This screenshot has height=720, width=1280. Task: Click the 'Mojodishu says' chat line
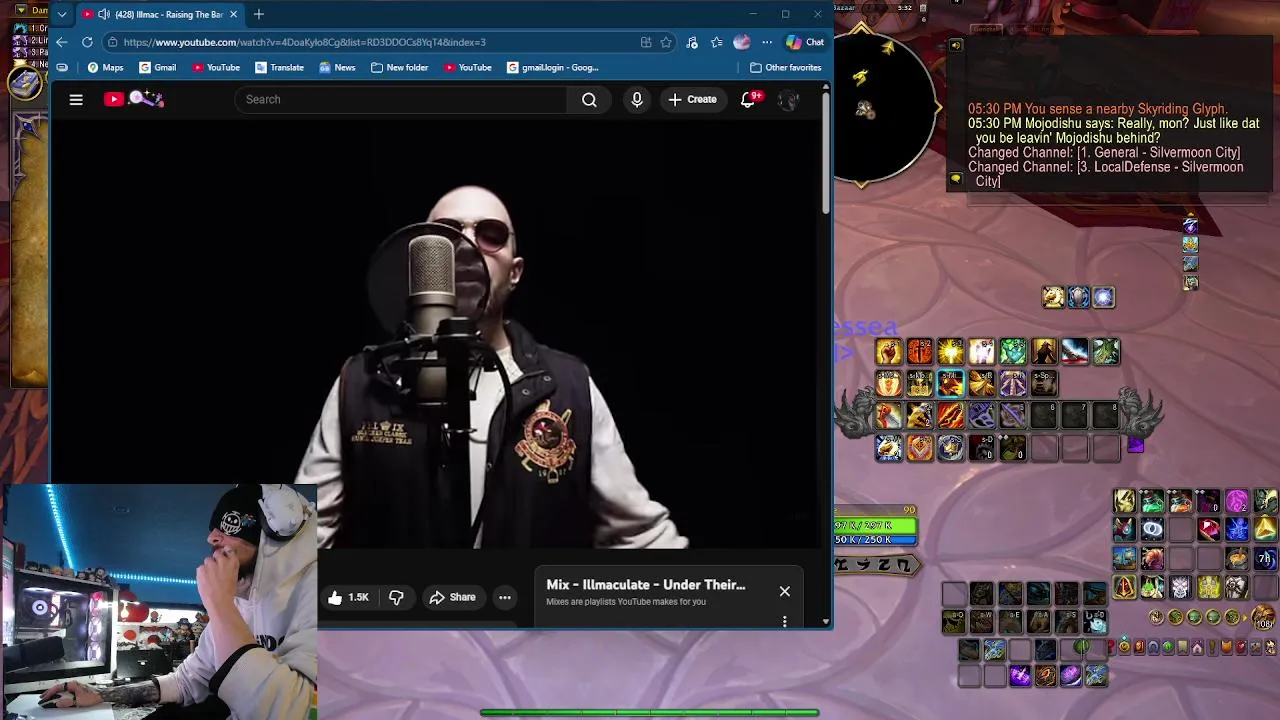point(1113,130)
